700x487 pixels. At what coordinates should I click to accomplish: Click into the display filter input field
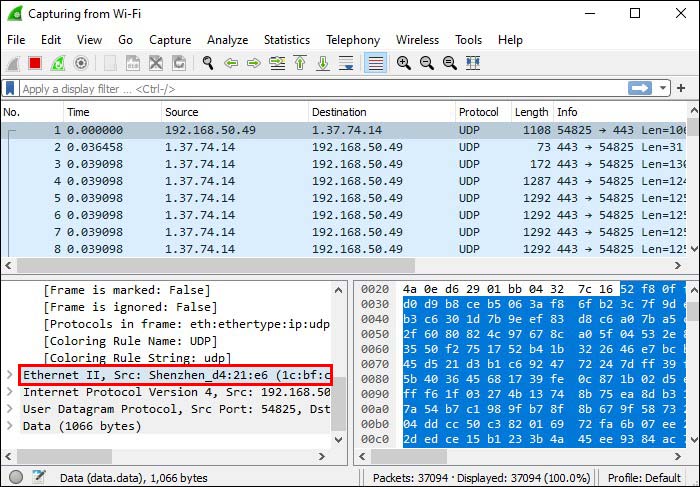pyautogui.click(x=323, y=89)
